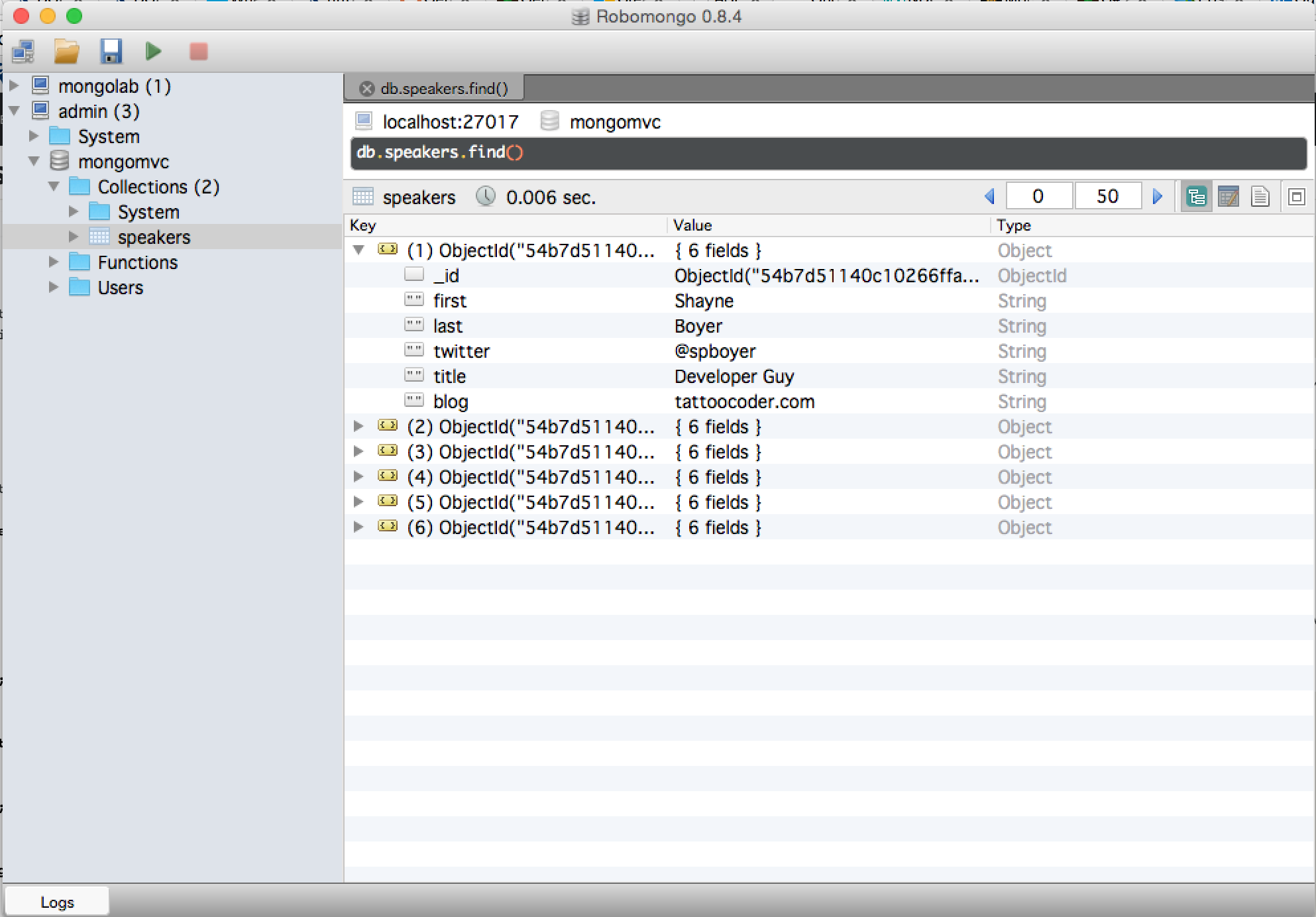Expand document (6) in results
Screen dimensions: 1316x917
tap(358, 527)
